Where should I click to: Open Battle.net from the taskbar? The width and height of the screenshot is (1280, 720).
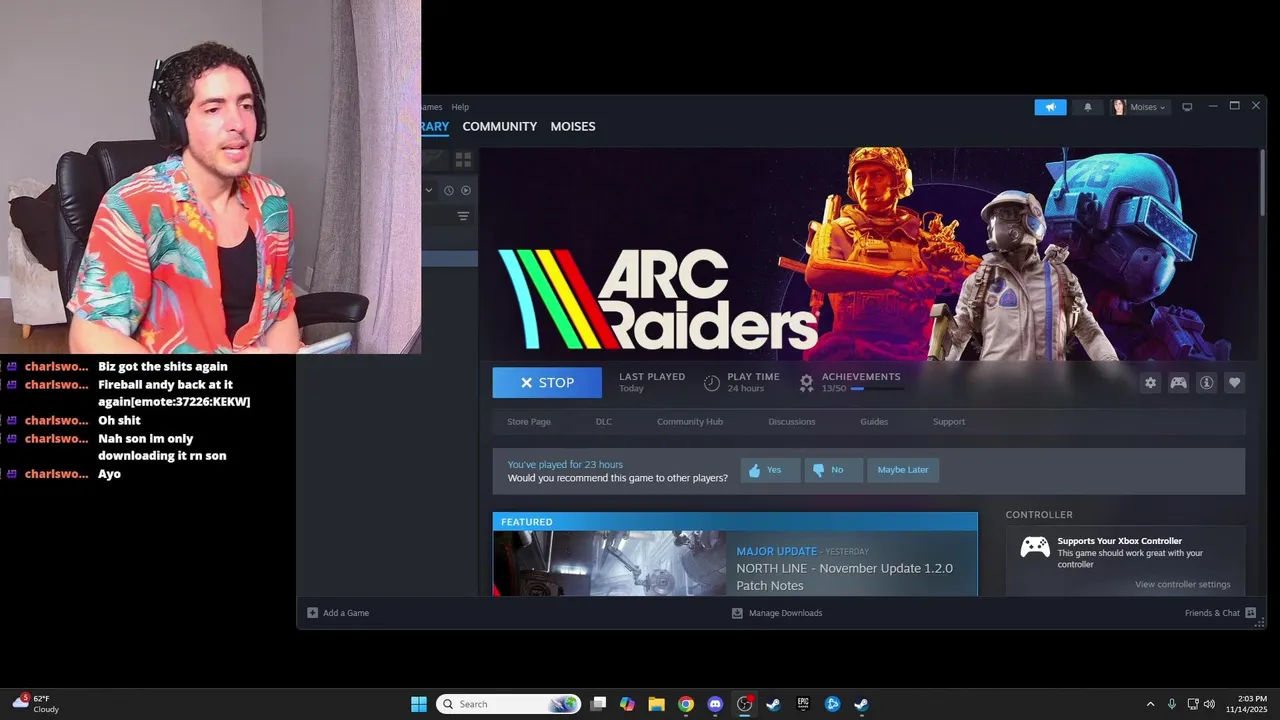[x=832, y=704]
